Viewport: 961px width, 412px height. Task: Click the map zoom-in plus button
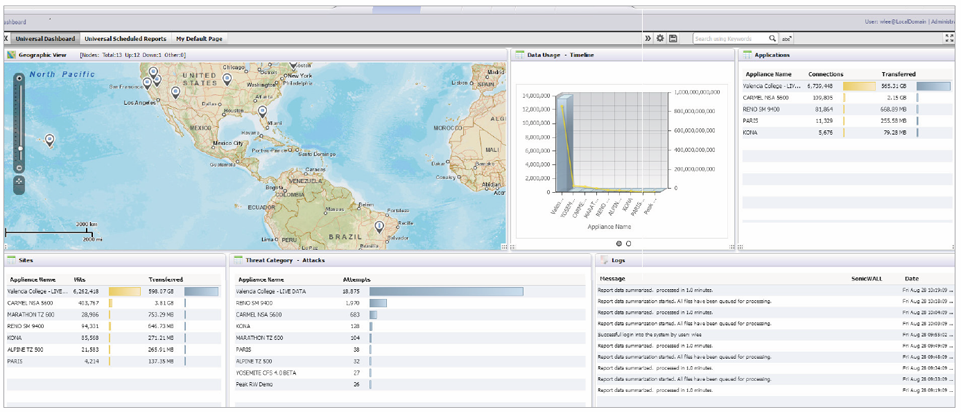pyautogui.click(x=19, y=78)
